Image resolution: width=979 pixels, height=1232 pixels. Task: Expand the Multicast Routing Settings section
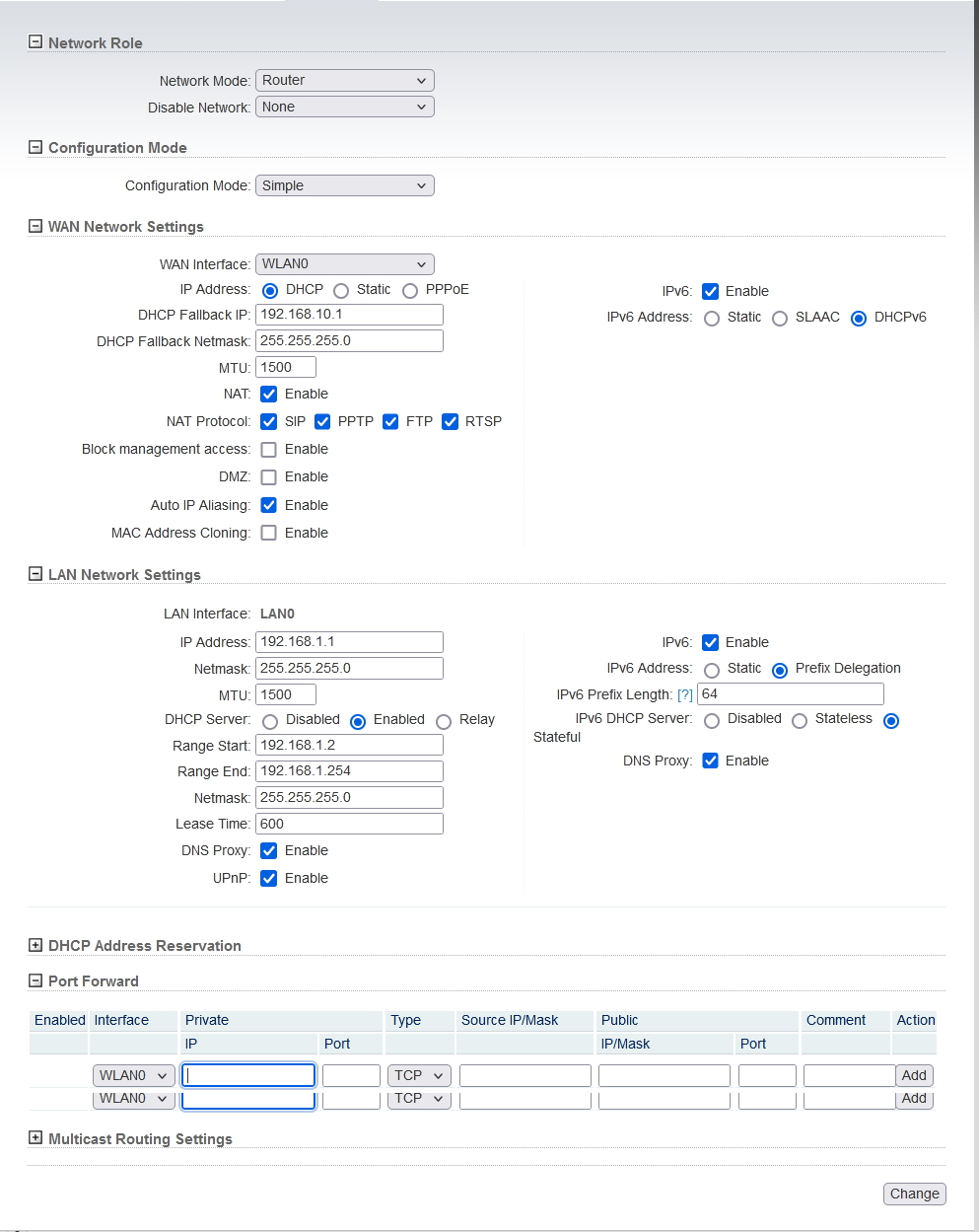tap(35, 1137)
